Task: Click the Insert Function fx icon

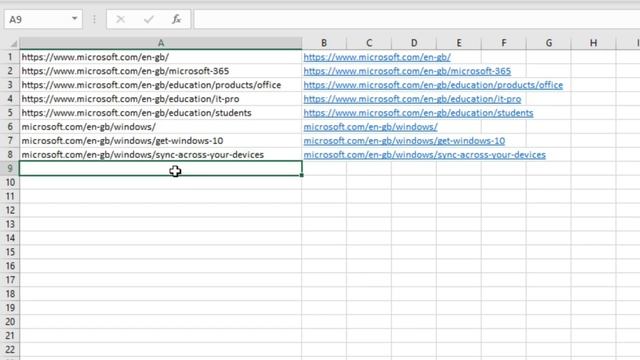Action: (176, 19)
